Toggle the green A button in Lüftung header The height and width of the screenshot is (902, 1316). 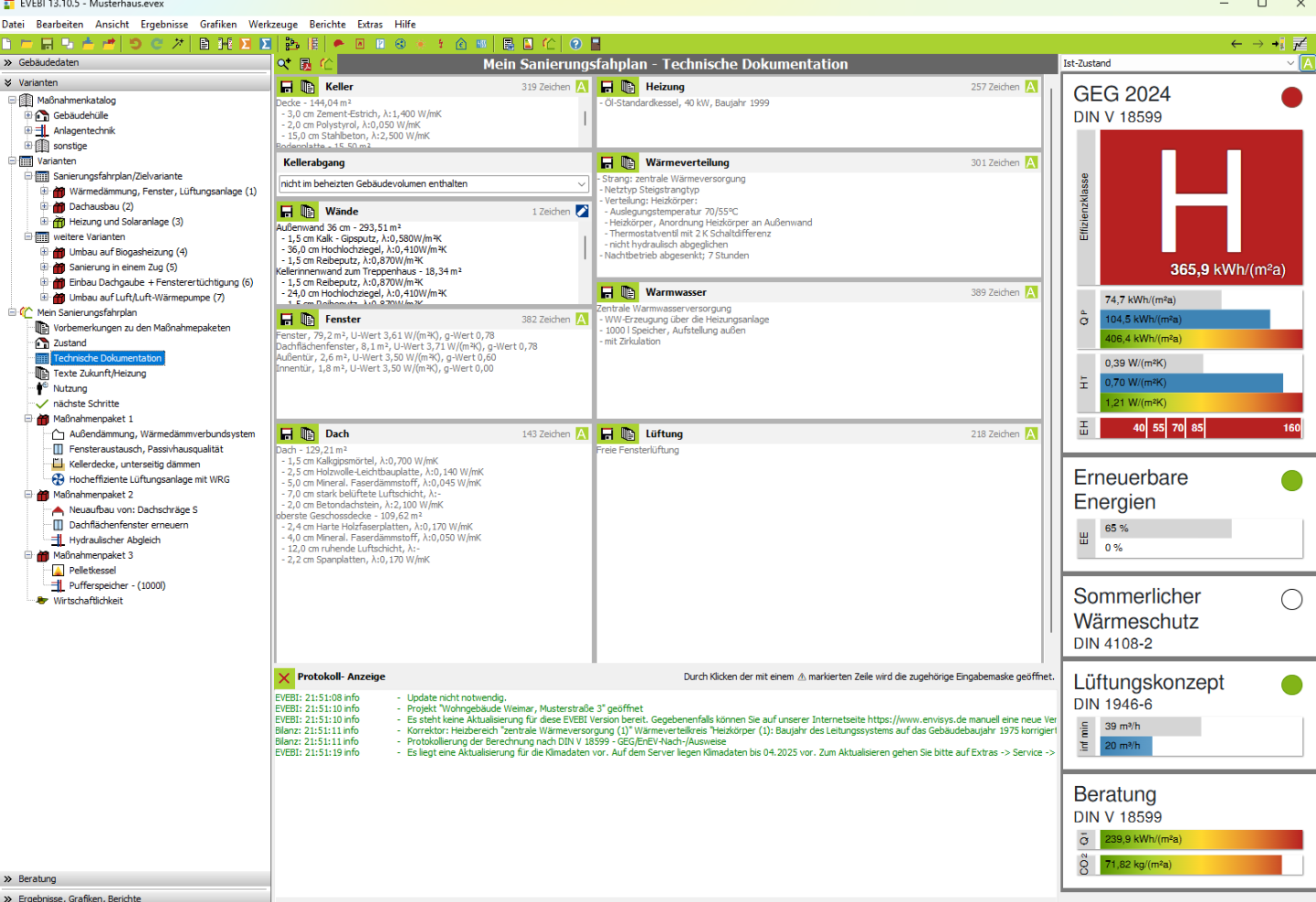point(1031,434)
